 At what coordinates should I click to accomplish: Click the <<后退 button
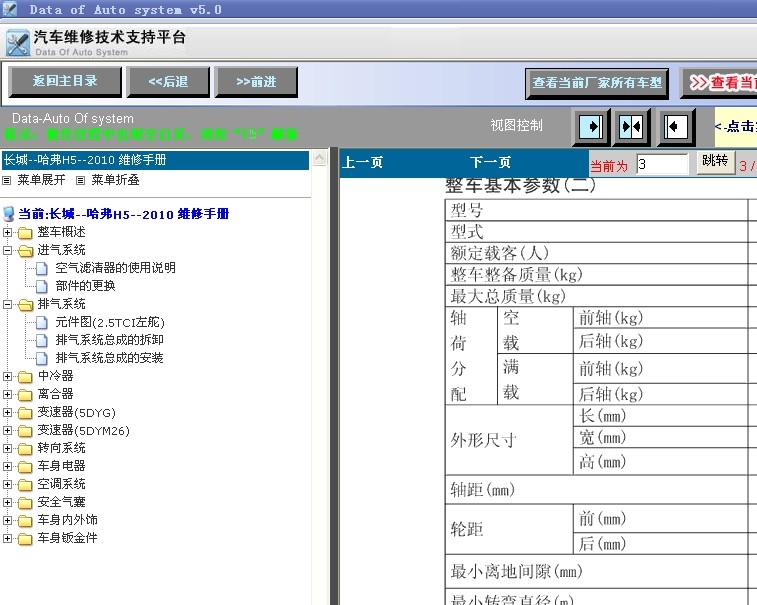click(x=168, y=82)
